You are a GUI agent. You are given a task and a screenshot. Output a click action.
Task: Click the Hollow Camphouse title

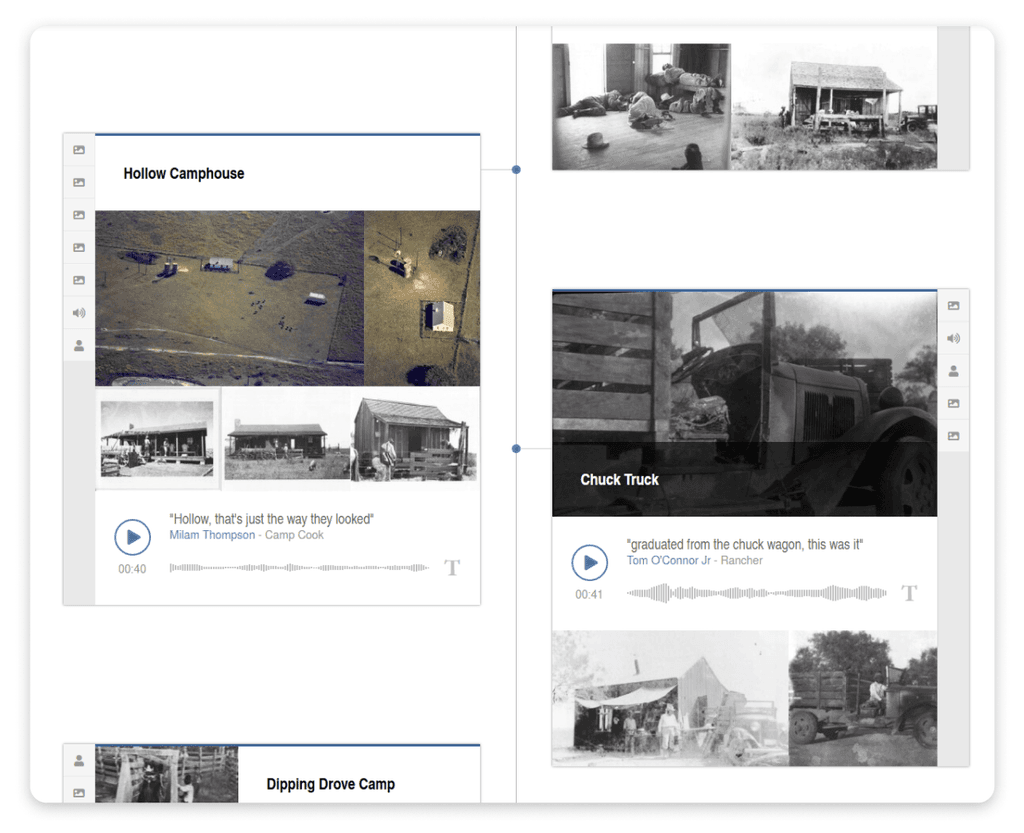[184, 174]
